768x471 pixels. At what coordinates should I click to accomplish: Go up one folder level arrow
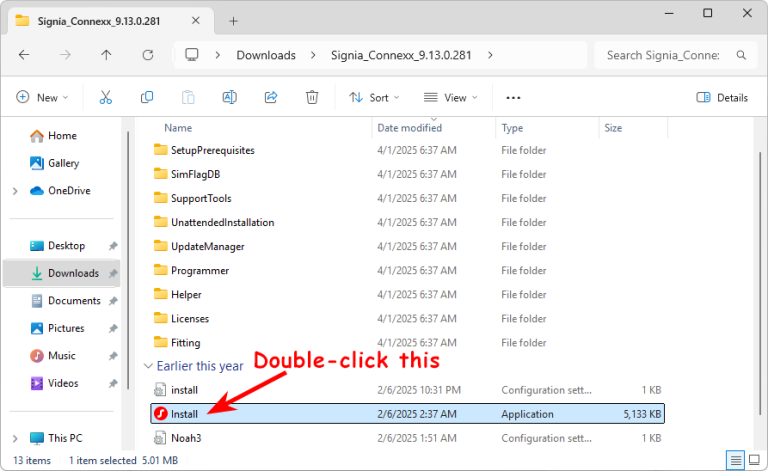[106, 55]
